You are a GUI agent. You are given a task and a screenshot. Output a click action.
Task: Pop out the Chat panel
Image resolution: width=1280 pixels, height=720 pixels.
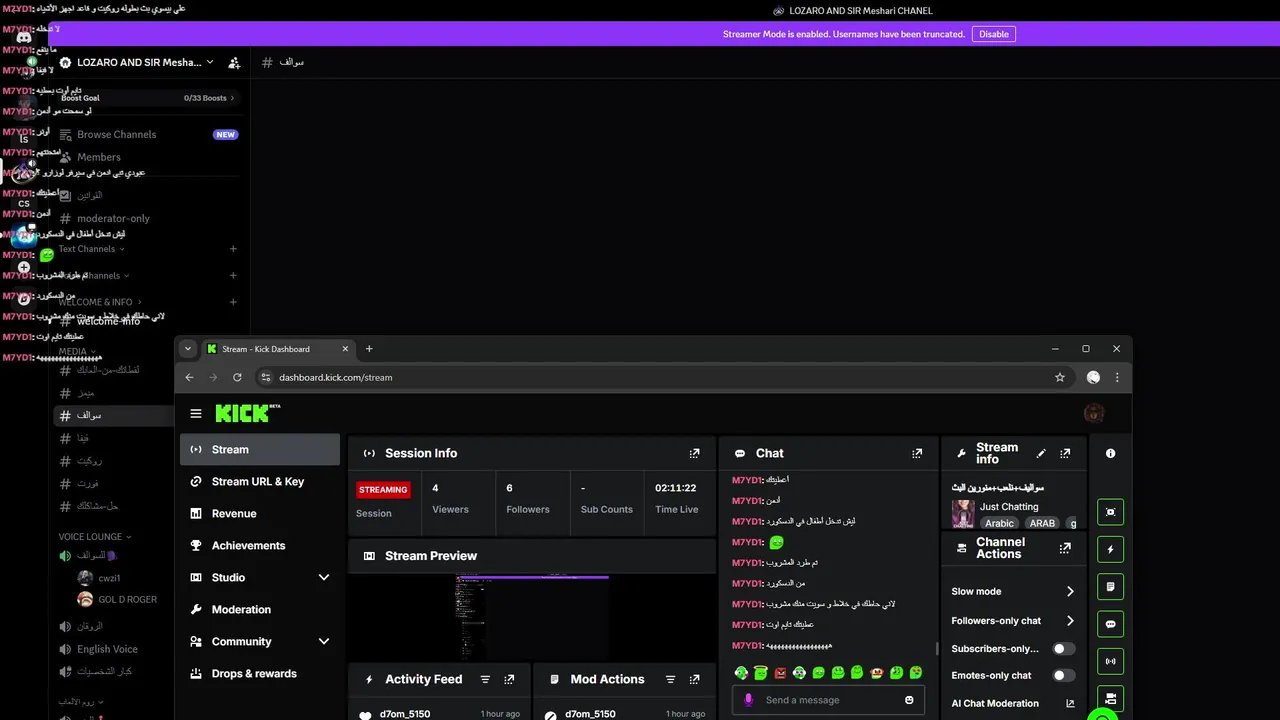917,453
